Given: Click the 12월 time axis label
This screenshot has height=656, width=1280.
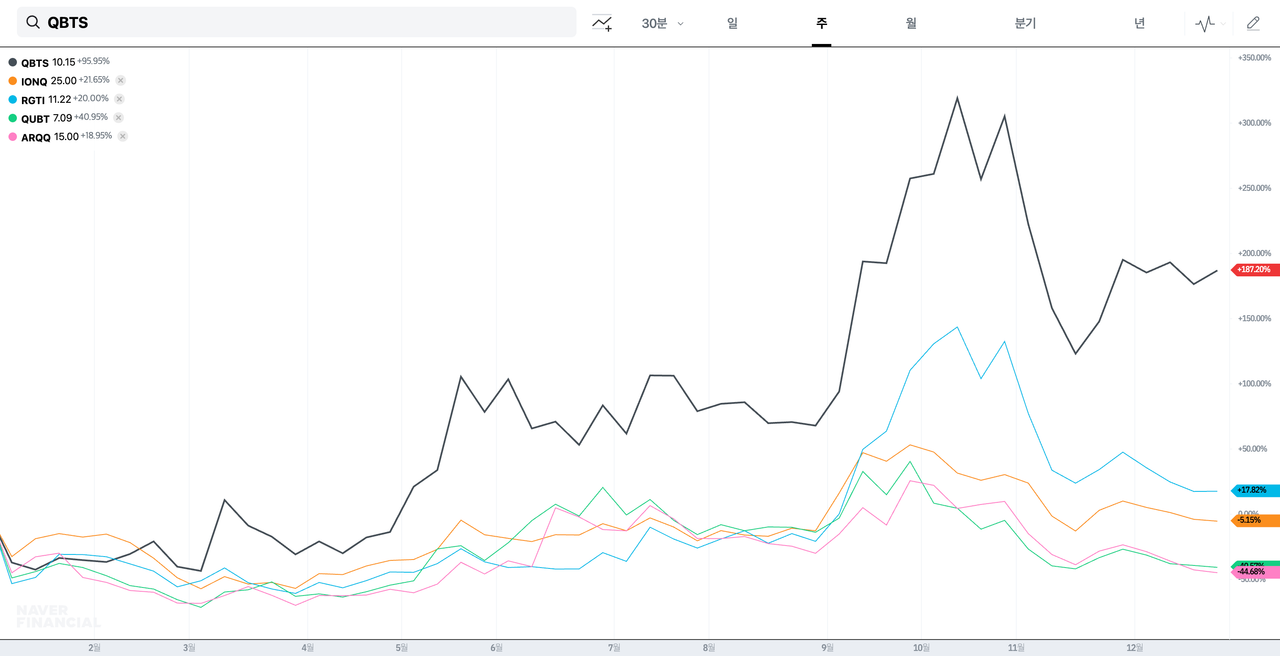Looking at the screenshot, I should coord(1134,647).
